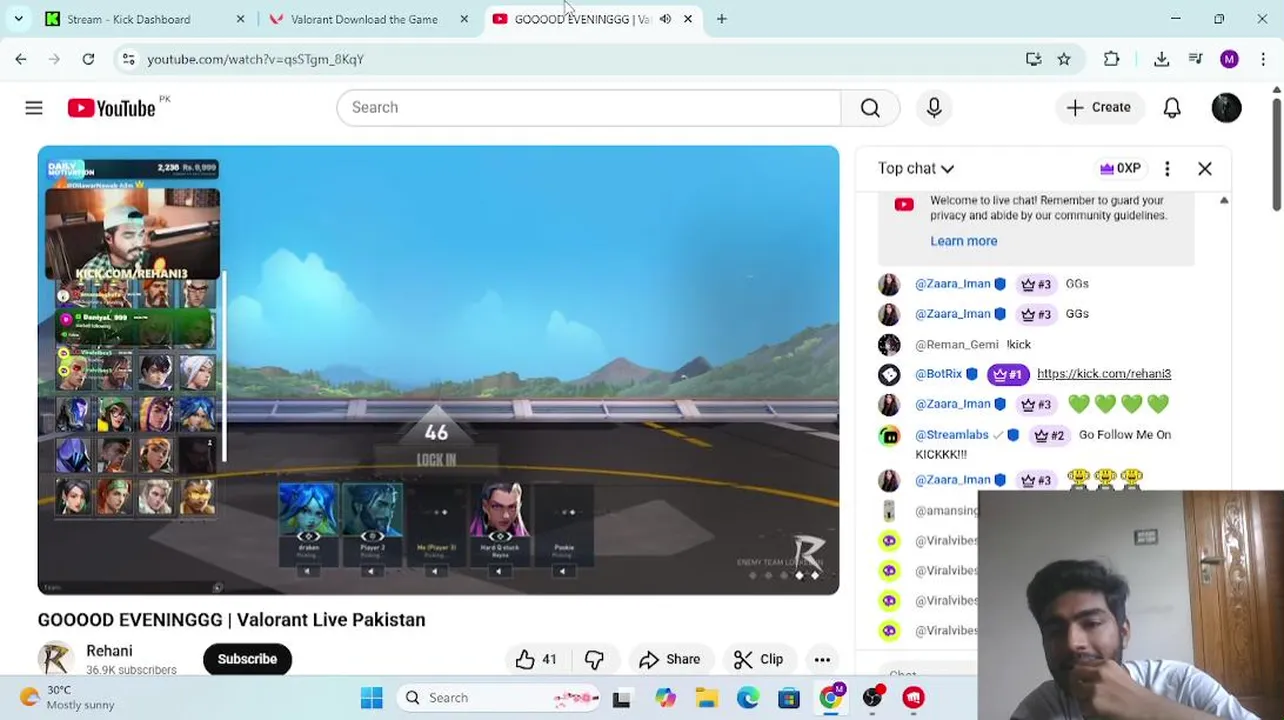The image size is (1284, 720).
Task: Open the 0XP crown points badge
Action: (x=1120, y=169)
